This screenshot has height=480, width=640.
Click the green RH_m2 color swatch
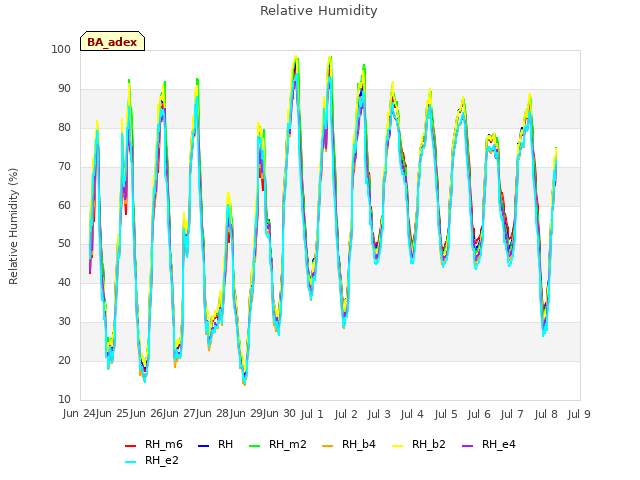coord(254,446)
